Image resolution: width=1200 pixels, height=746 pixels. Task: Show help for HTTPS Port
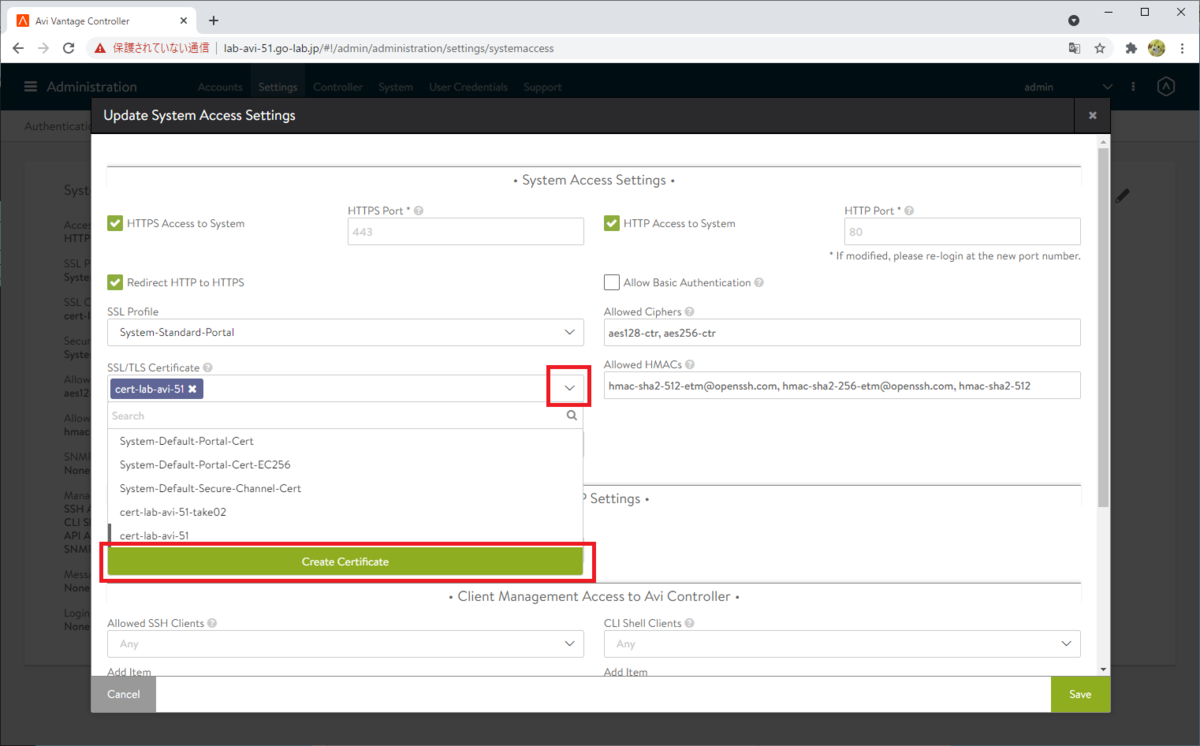point(418,211)
